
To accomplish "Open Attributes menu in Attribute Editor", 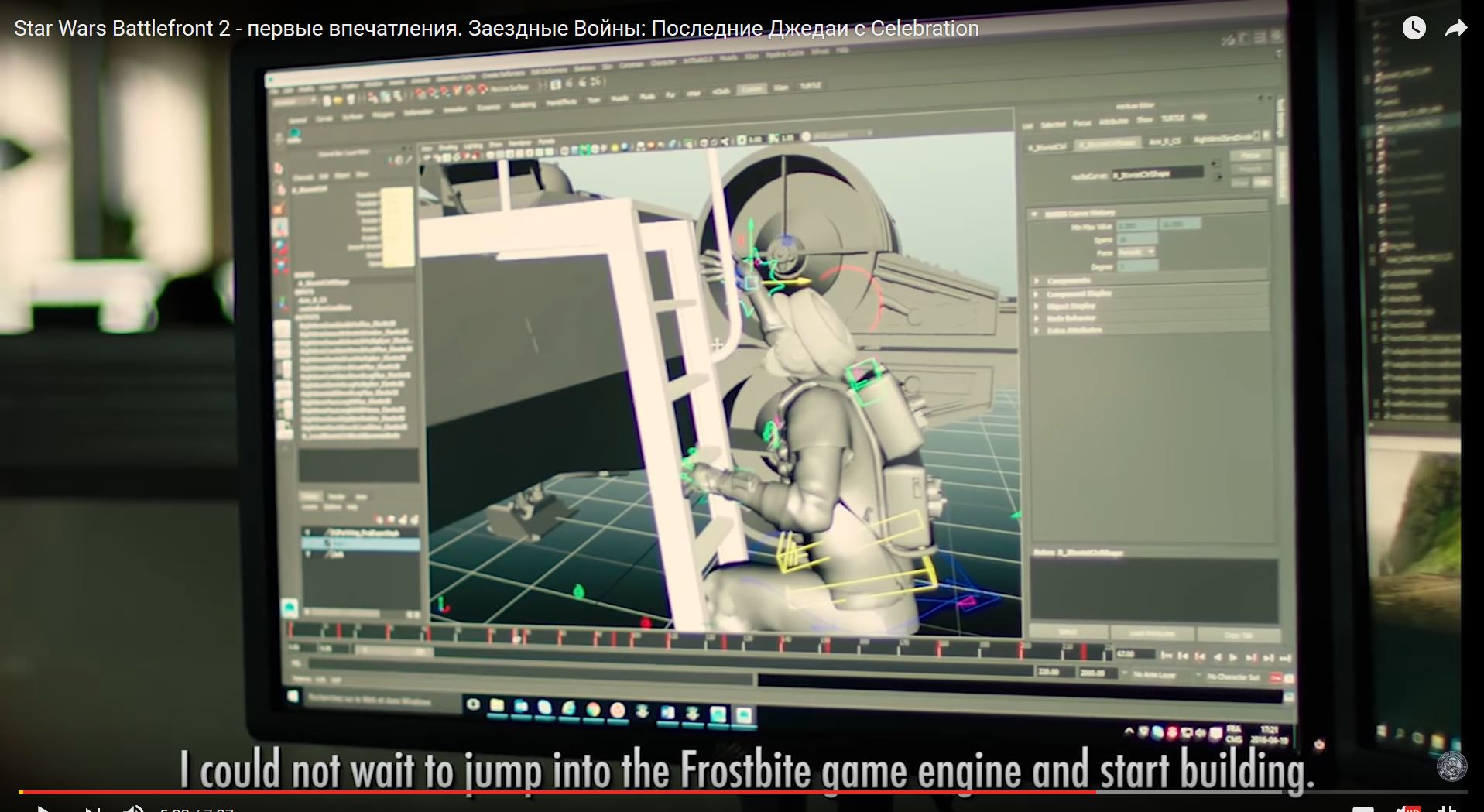I will (x=1114, y=122).
